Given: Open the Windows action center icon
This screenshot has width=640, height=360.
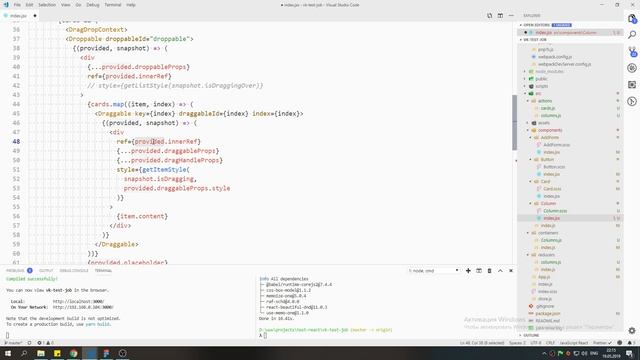Looking at the screenshot, I should [x=630, y=353].
